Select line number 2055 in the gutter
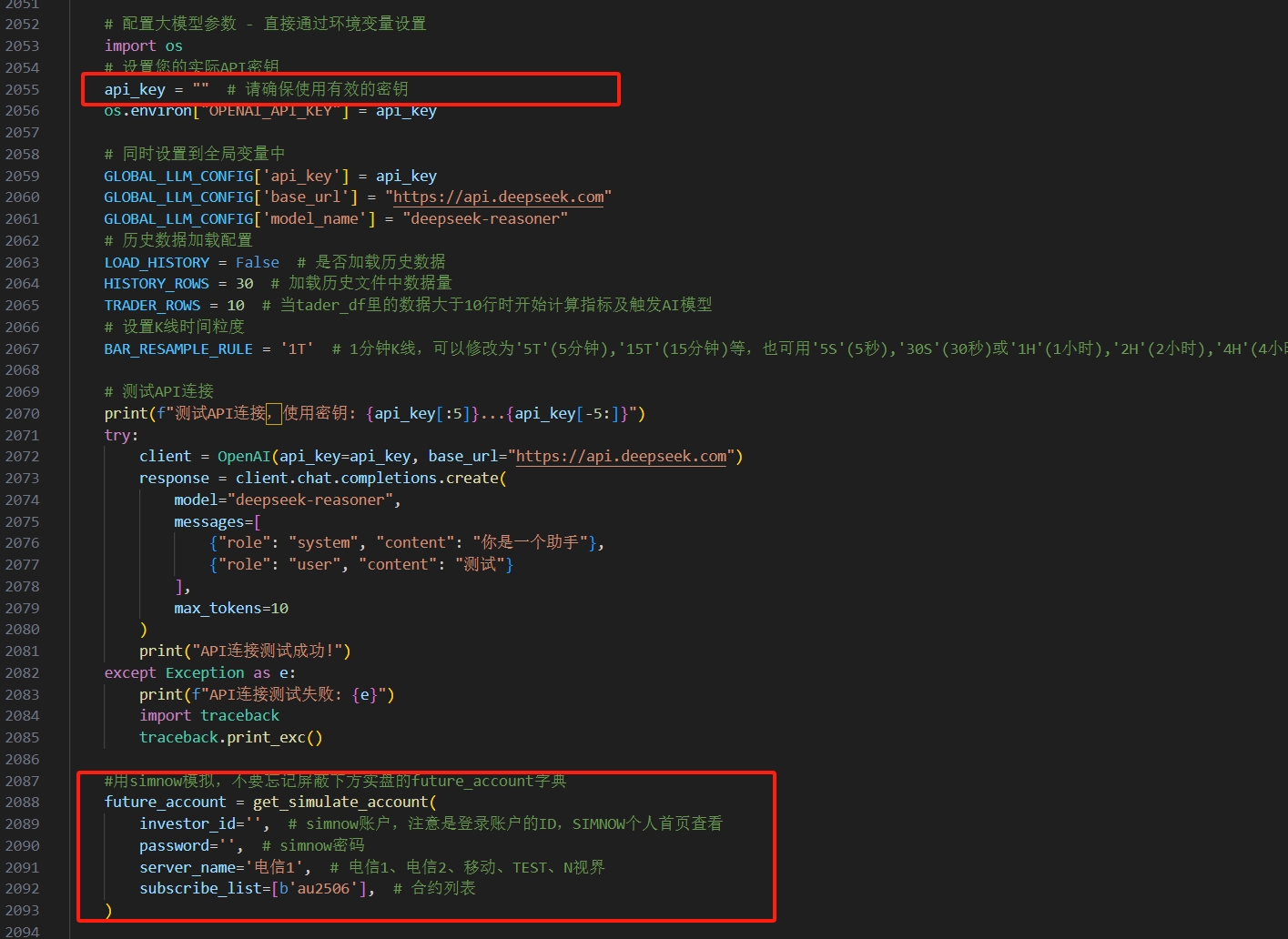This screenshot has width=1288, height=939. click(x=23, y=89)
